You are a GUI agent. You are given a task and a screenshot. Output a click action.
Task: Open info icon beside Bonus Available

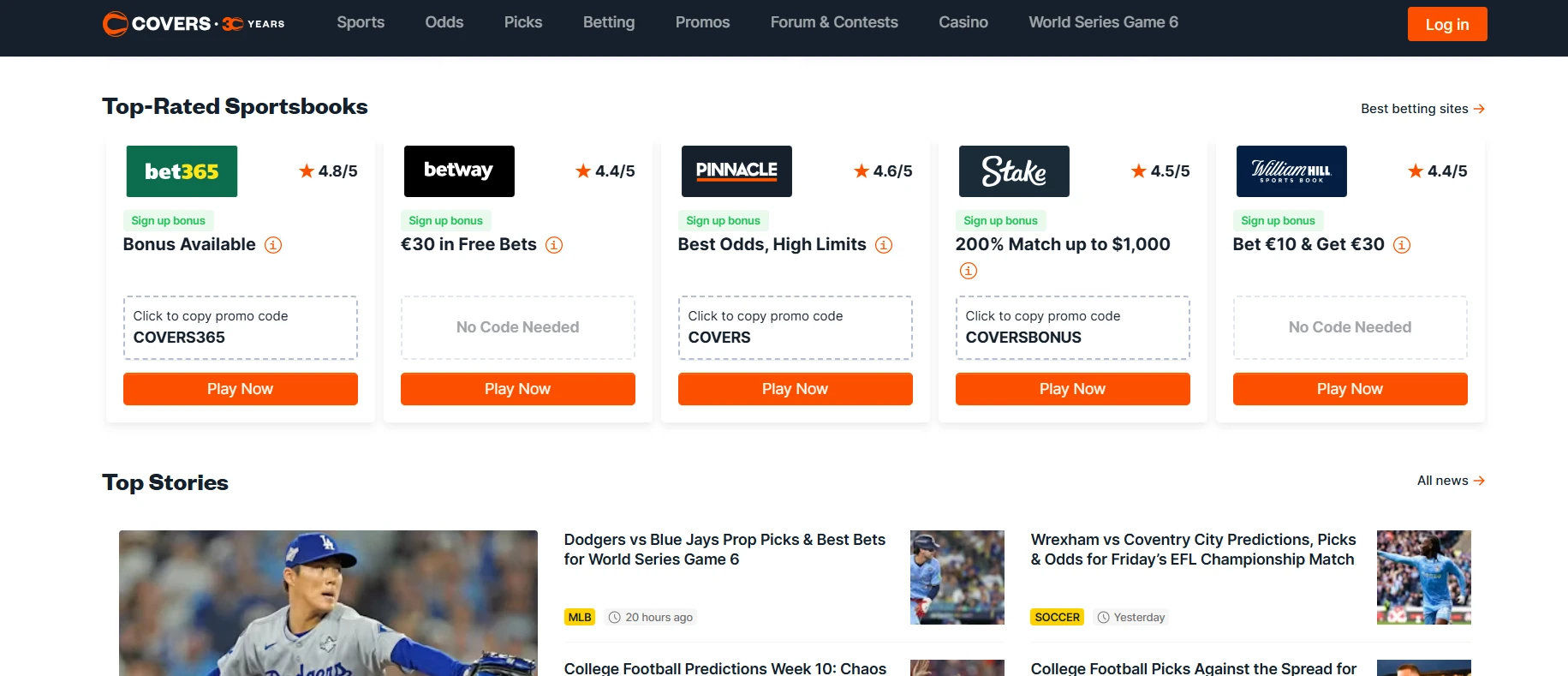click(x=273, y=245)
